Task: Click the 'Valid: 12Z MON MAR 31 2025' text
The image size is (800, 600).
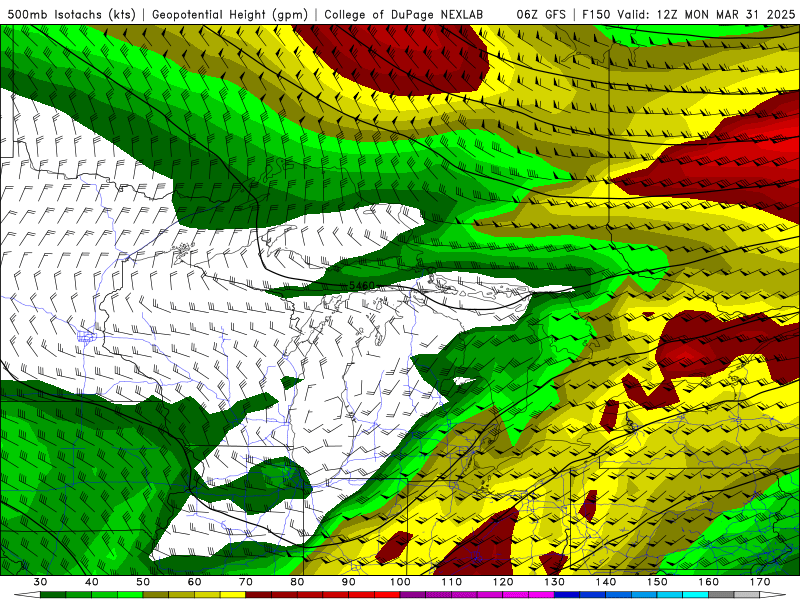Action: tap(705, 14)
